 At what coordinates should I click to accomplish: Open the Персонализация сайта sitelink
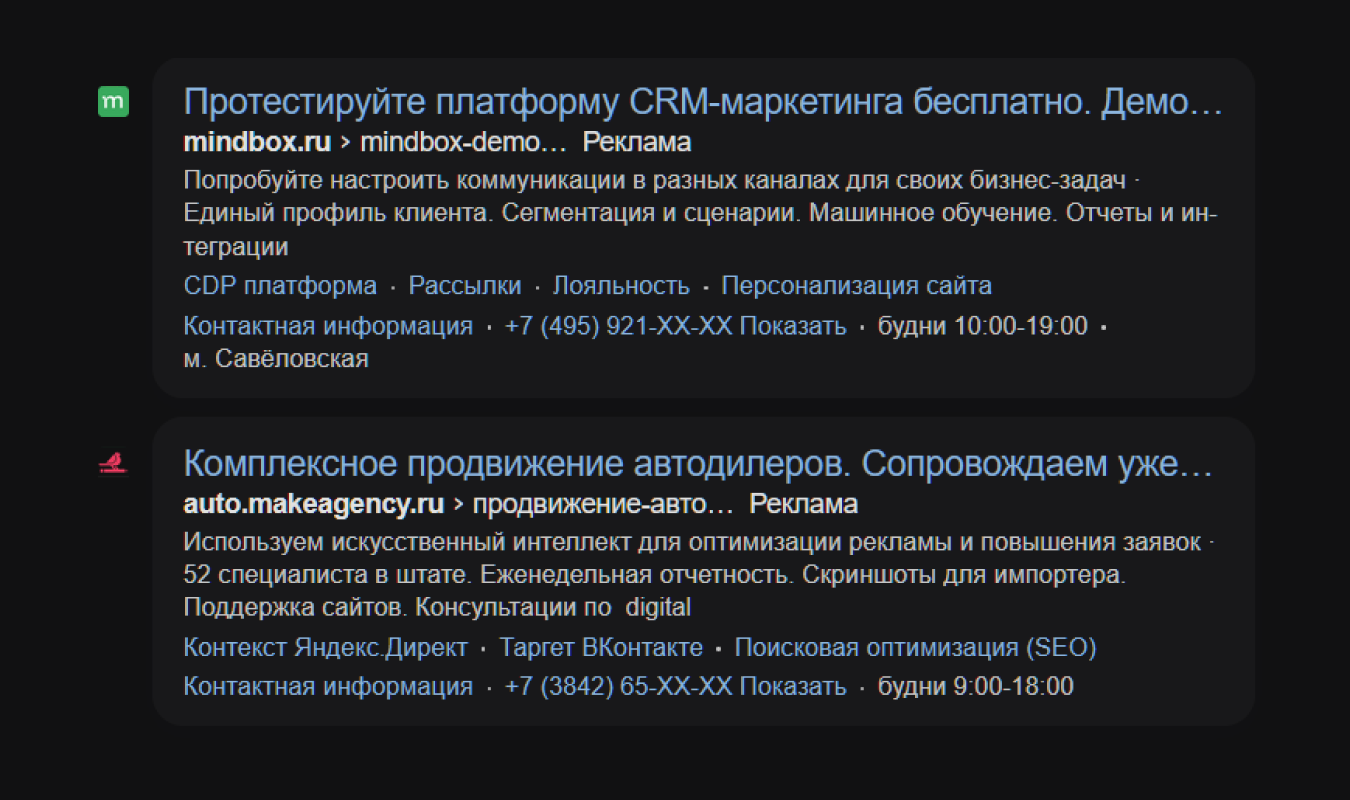tap(856, 286)
